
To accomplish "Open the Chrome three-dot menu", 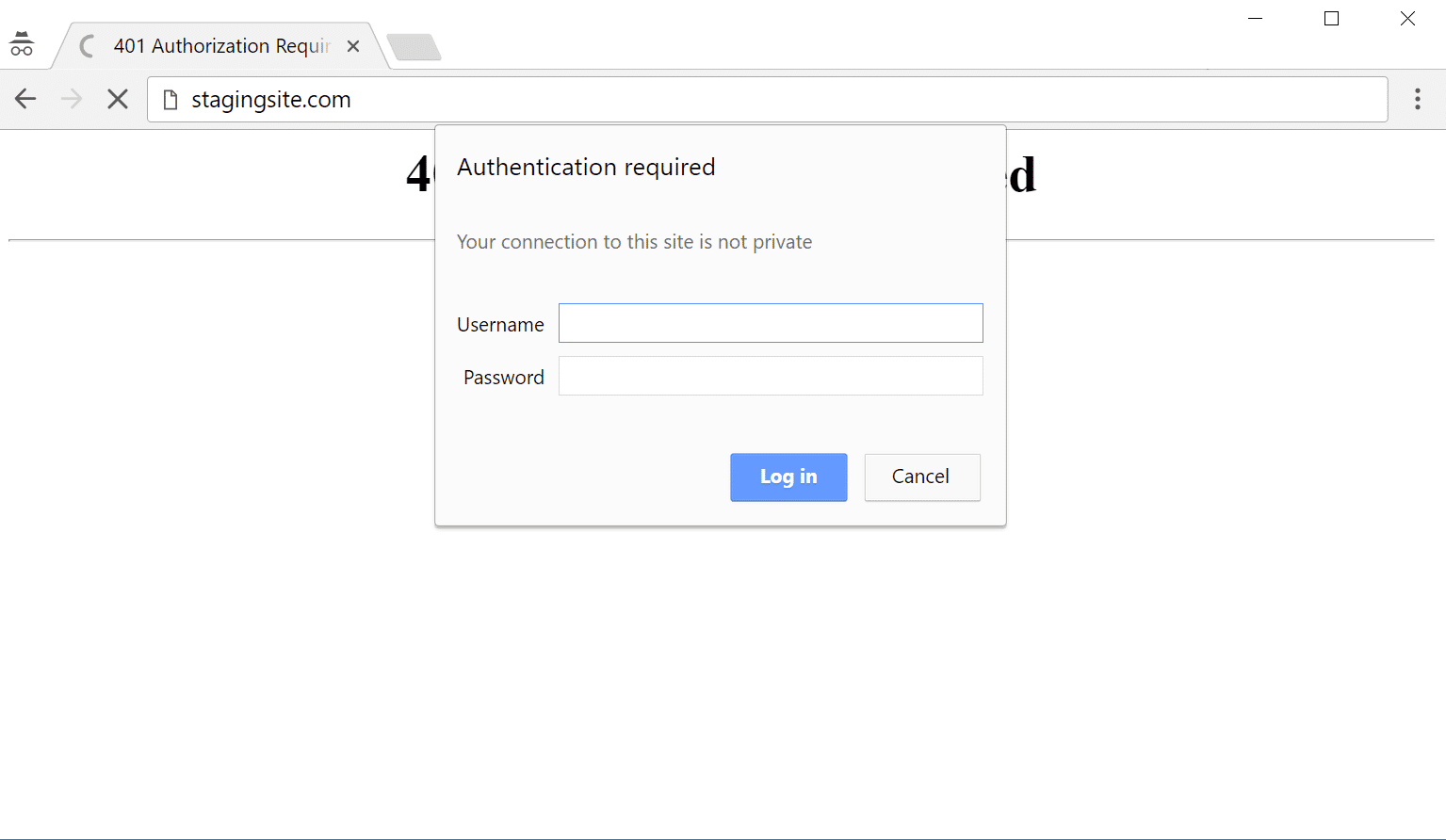I will click(x=1417, y=99).
